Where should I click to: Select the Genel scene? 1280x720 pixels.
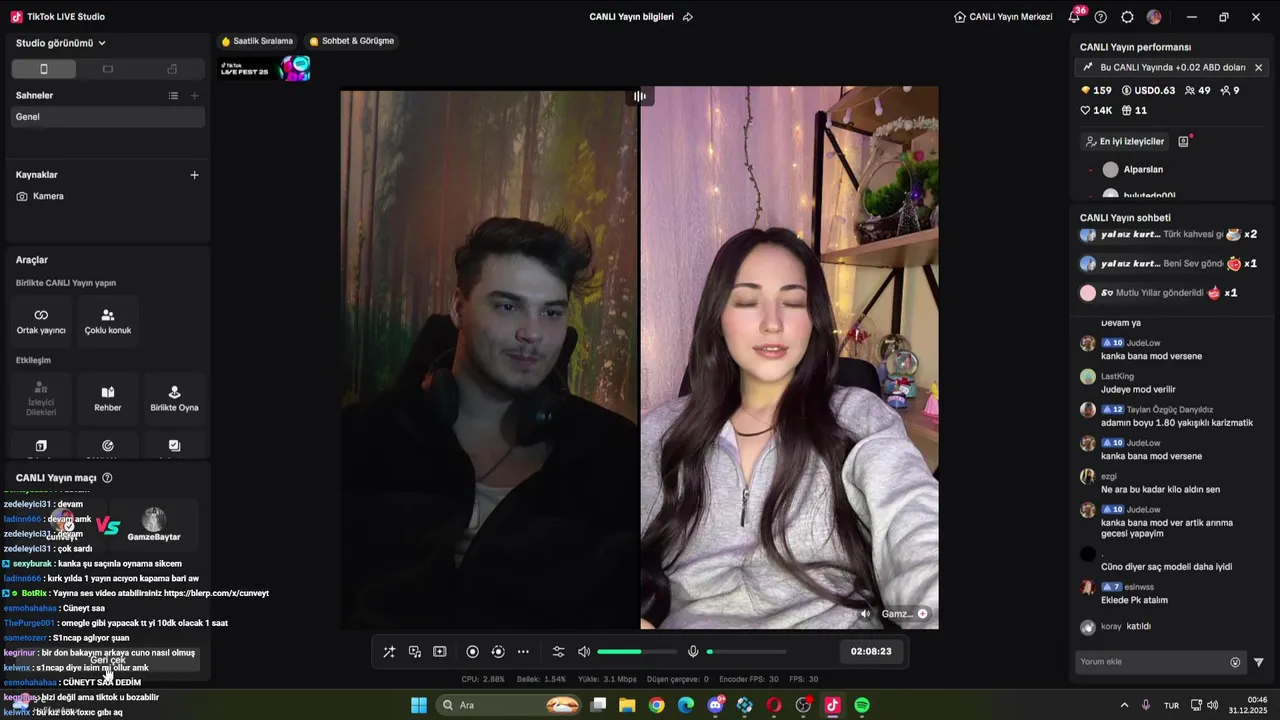108,117
